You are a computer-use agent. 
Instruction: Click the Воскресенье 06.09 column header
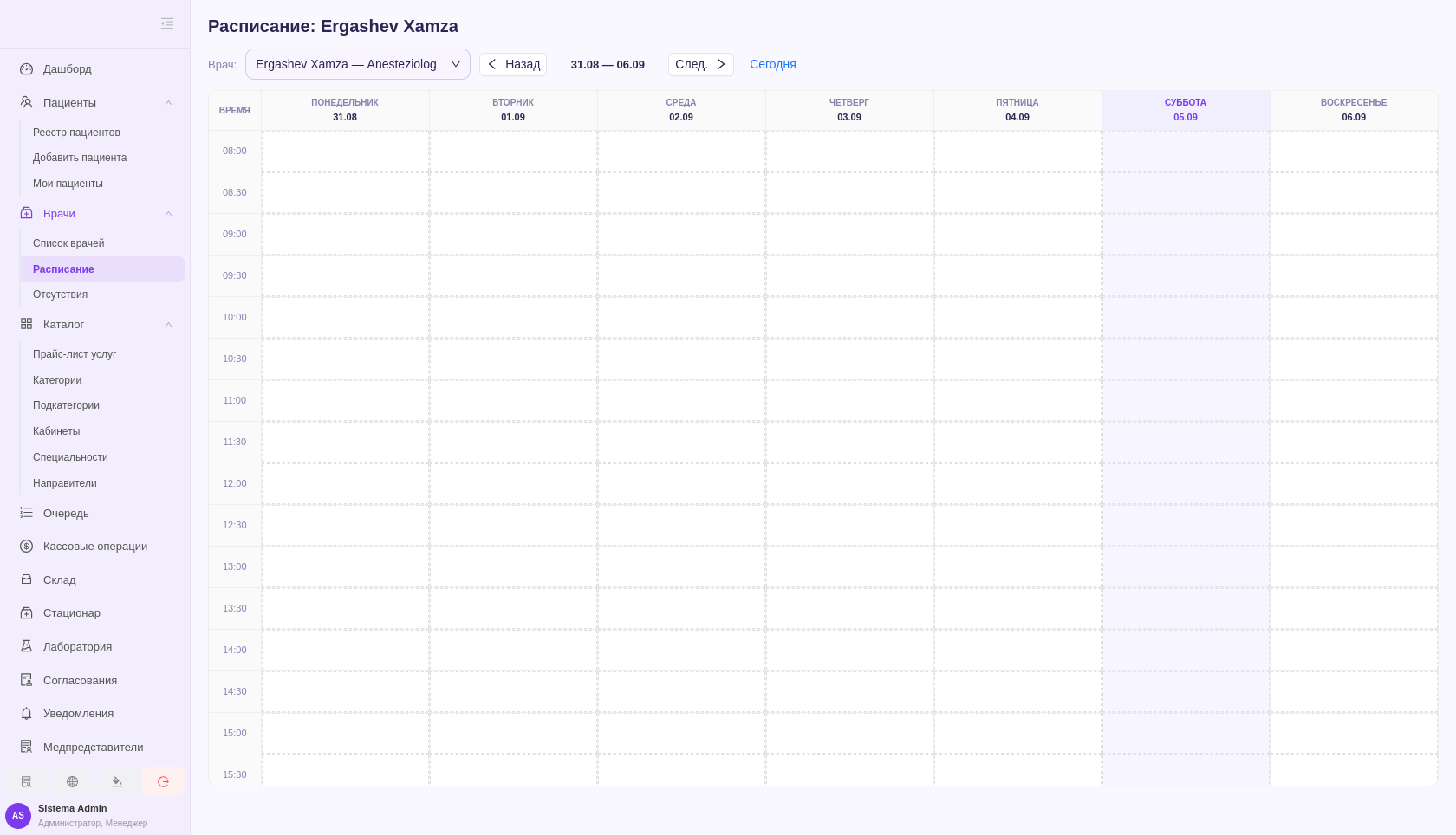[x=1354, y=110]
